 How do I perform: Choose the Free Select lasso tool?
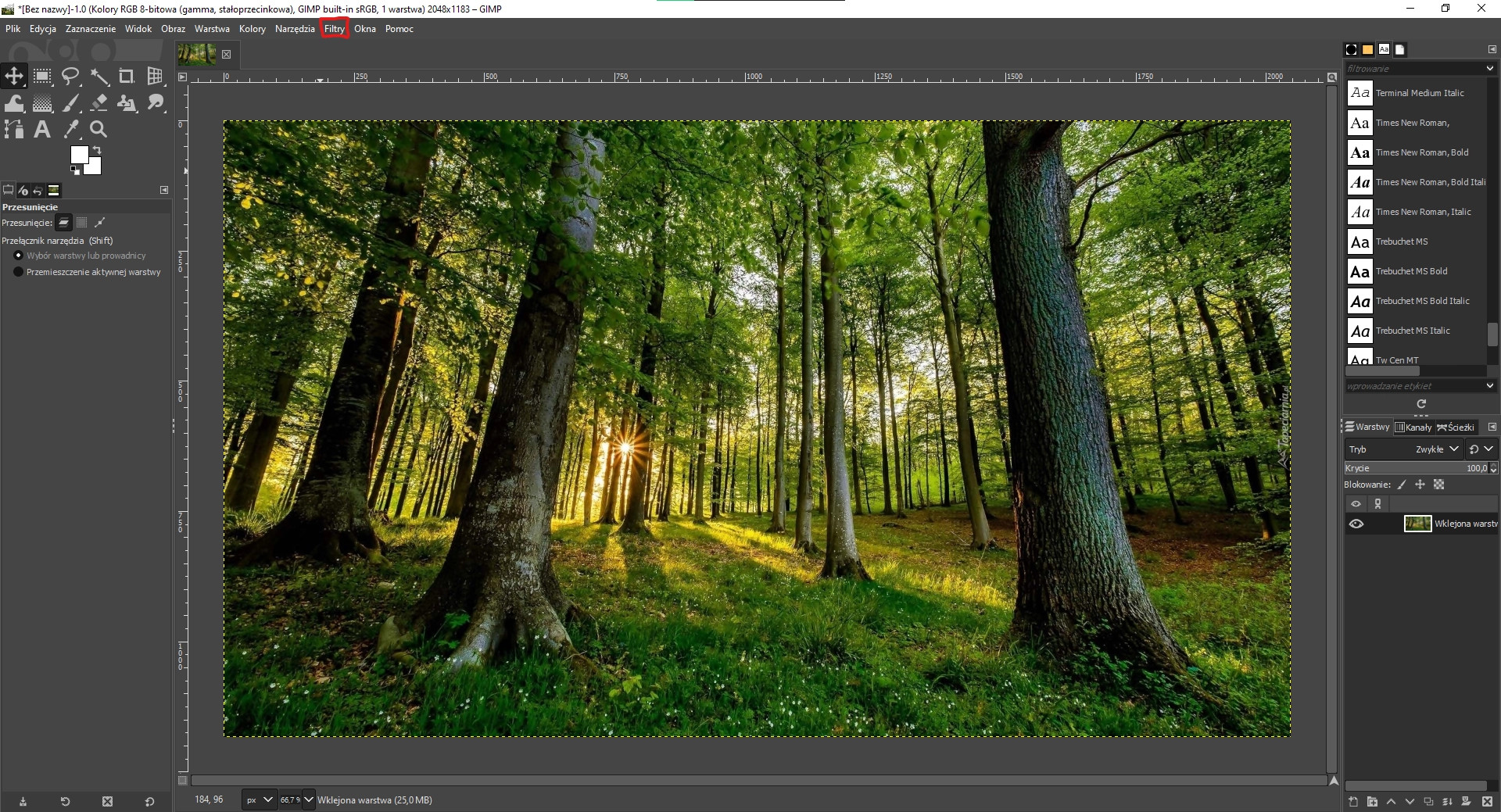click(71, 76)
